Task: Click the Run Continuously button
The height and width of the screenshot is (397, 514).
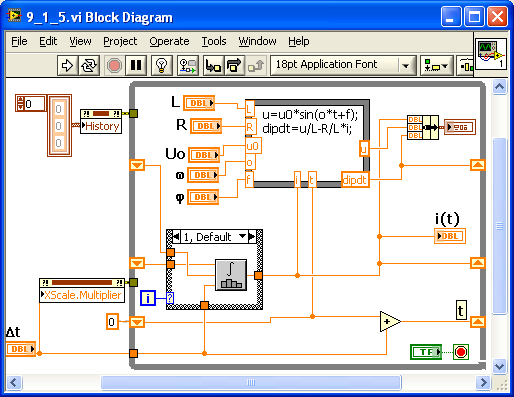Action: [x=89, y=65]
